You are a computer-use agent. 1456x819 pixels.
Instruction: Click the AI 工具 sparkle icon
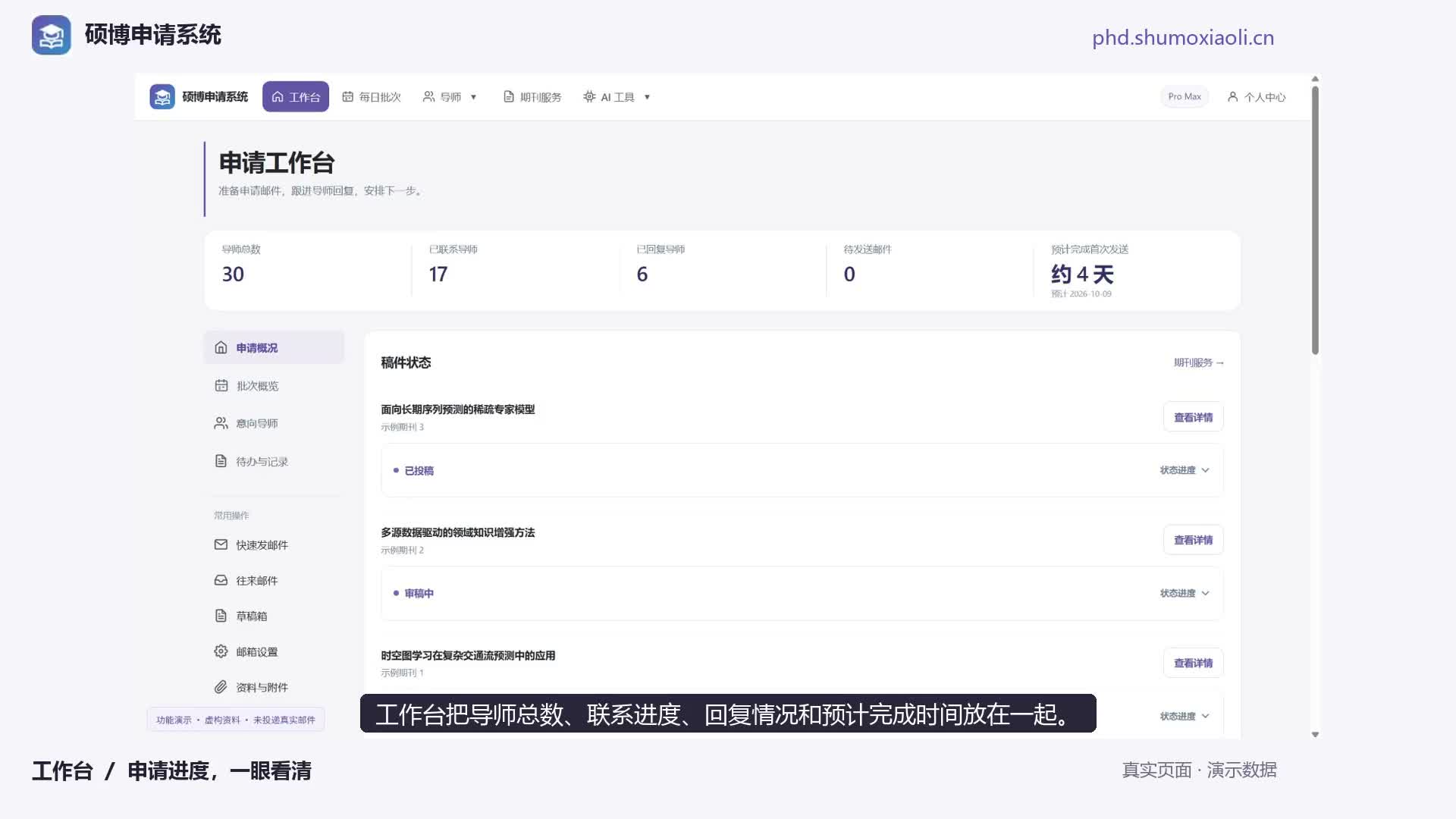click(x=589, y=97)
